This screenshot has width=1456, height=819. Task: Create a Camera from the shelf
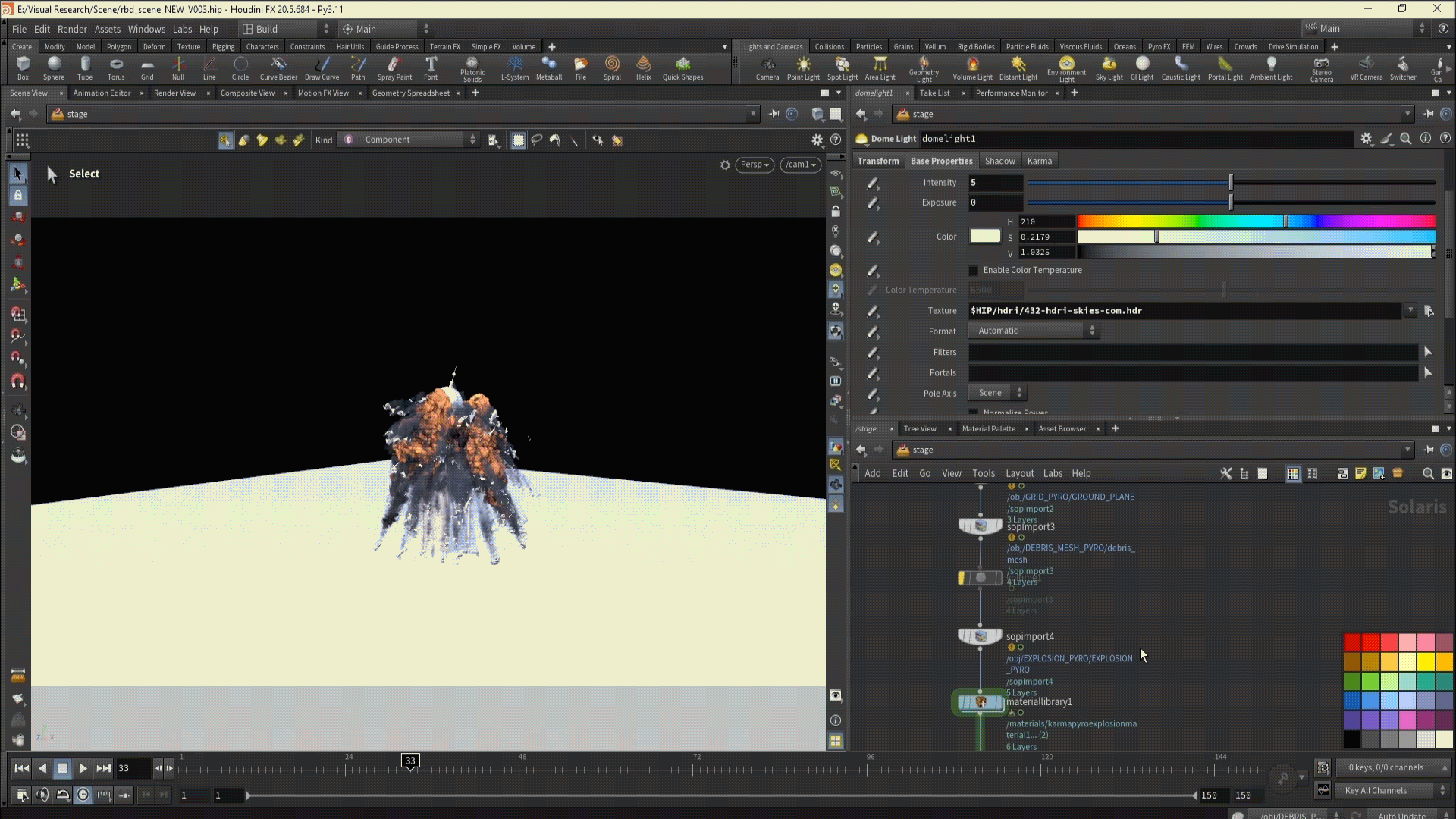click(767, 67)
